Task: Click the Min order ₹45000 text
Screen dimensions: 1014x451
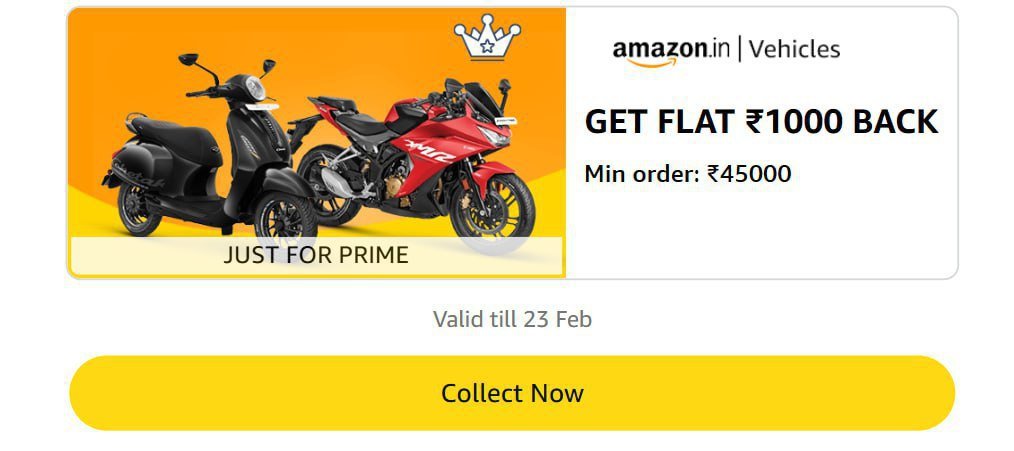Action: pyautogui.click(x=687, y=174)
